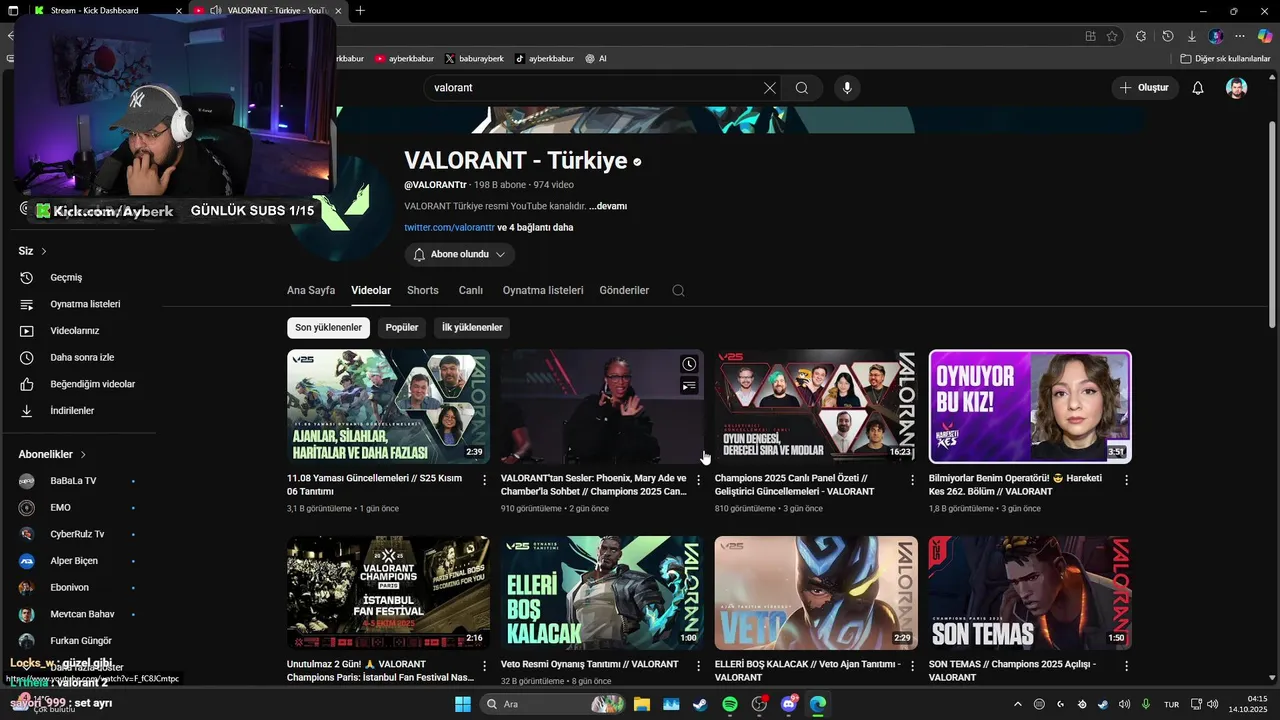Open Edge browser history icon

click(1167, 36)
